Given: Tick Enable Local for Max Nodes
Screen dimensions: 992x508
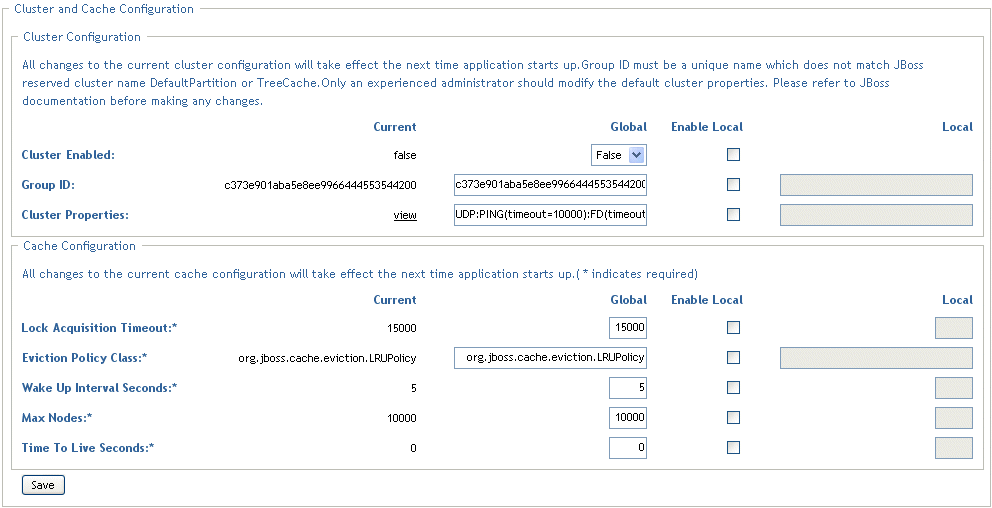Looking at the screenshot, I should (734, 417).
